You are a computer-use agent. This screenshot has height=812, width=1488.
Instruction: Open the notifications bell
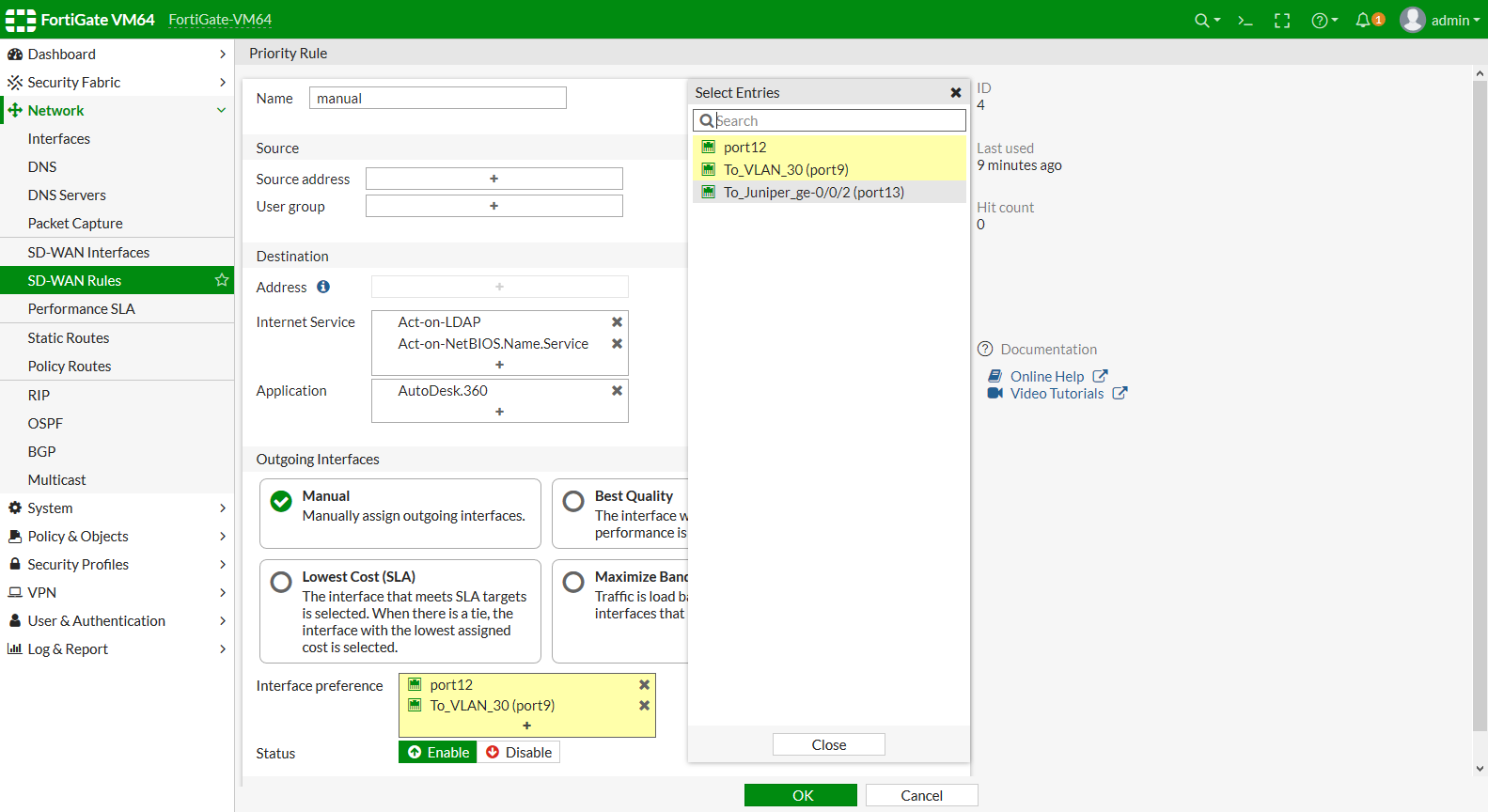pyautogui.click(x=1369, y=20)
